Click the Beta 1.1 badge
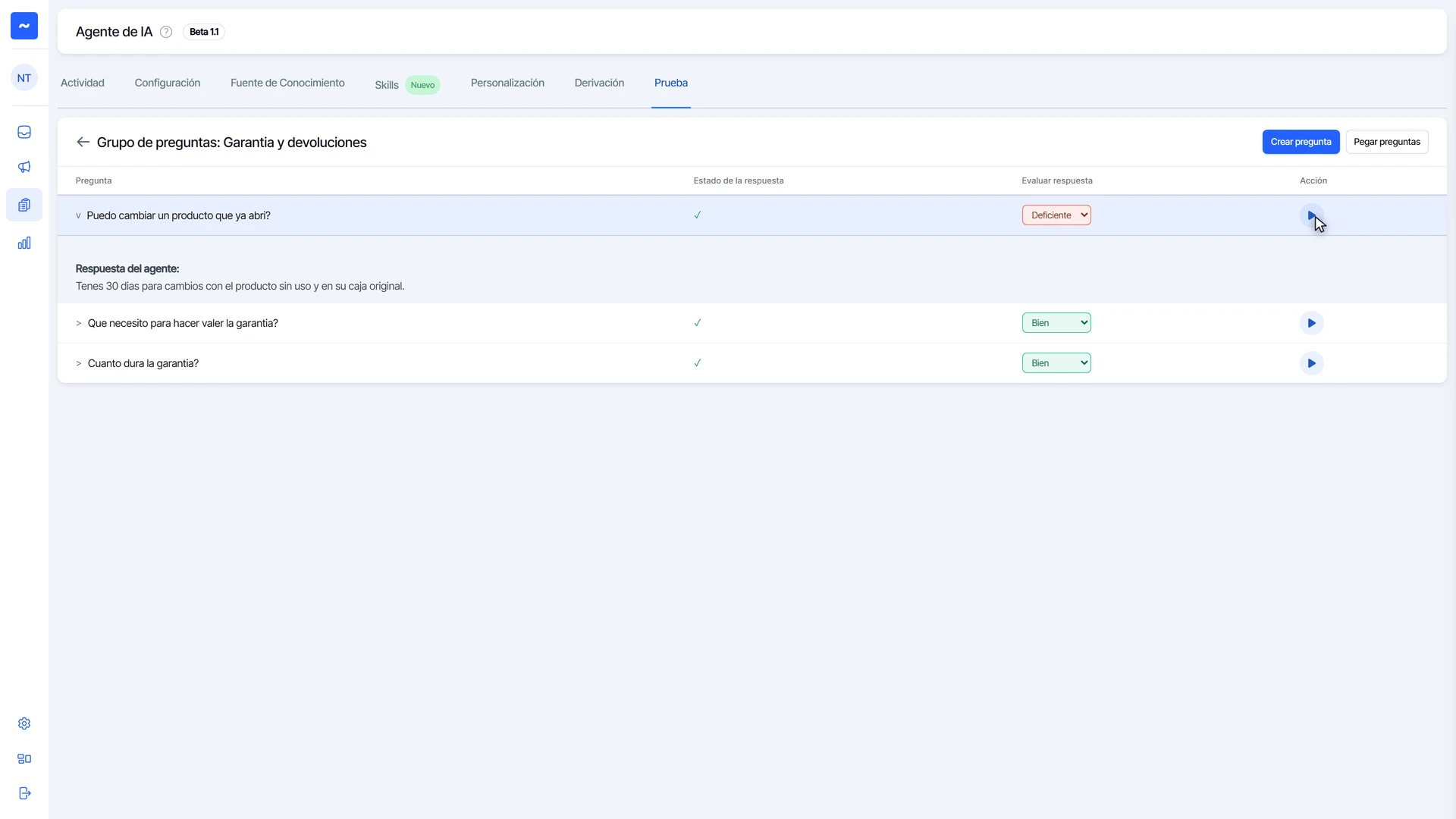Viewport: 1456px width, 819px height. pos(204,32)
